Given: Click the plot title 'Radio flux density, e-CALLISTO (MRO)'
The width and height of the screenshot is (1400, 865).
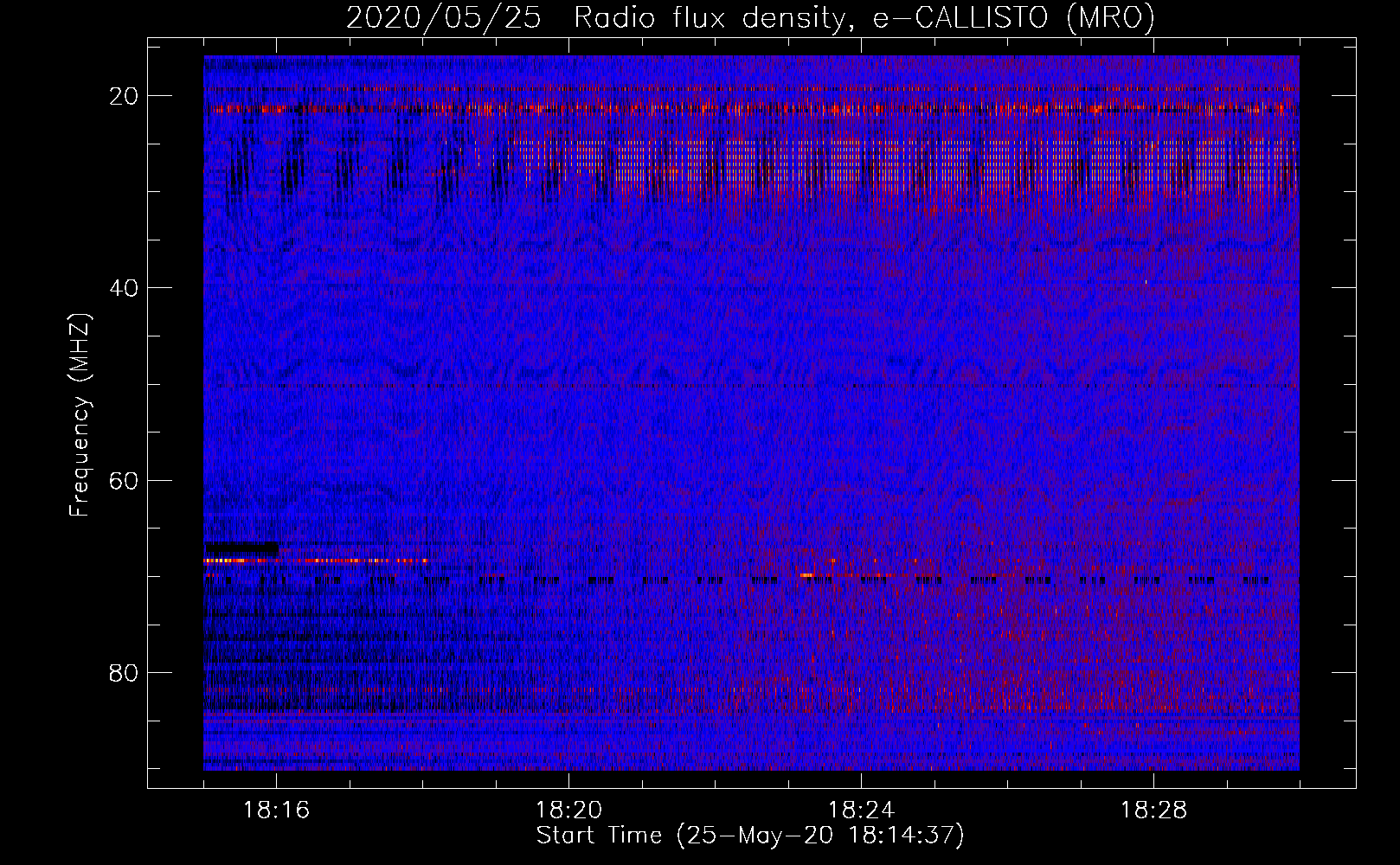Looking at the screenshot, I should click(x=864, y=18).
